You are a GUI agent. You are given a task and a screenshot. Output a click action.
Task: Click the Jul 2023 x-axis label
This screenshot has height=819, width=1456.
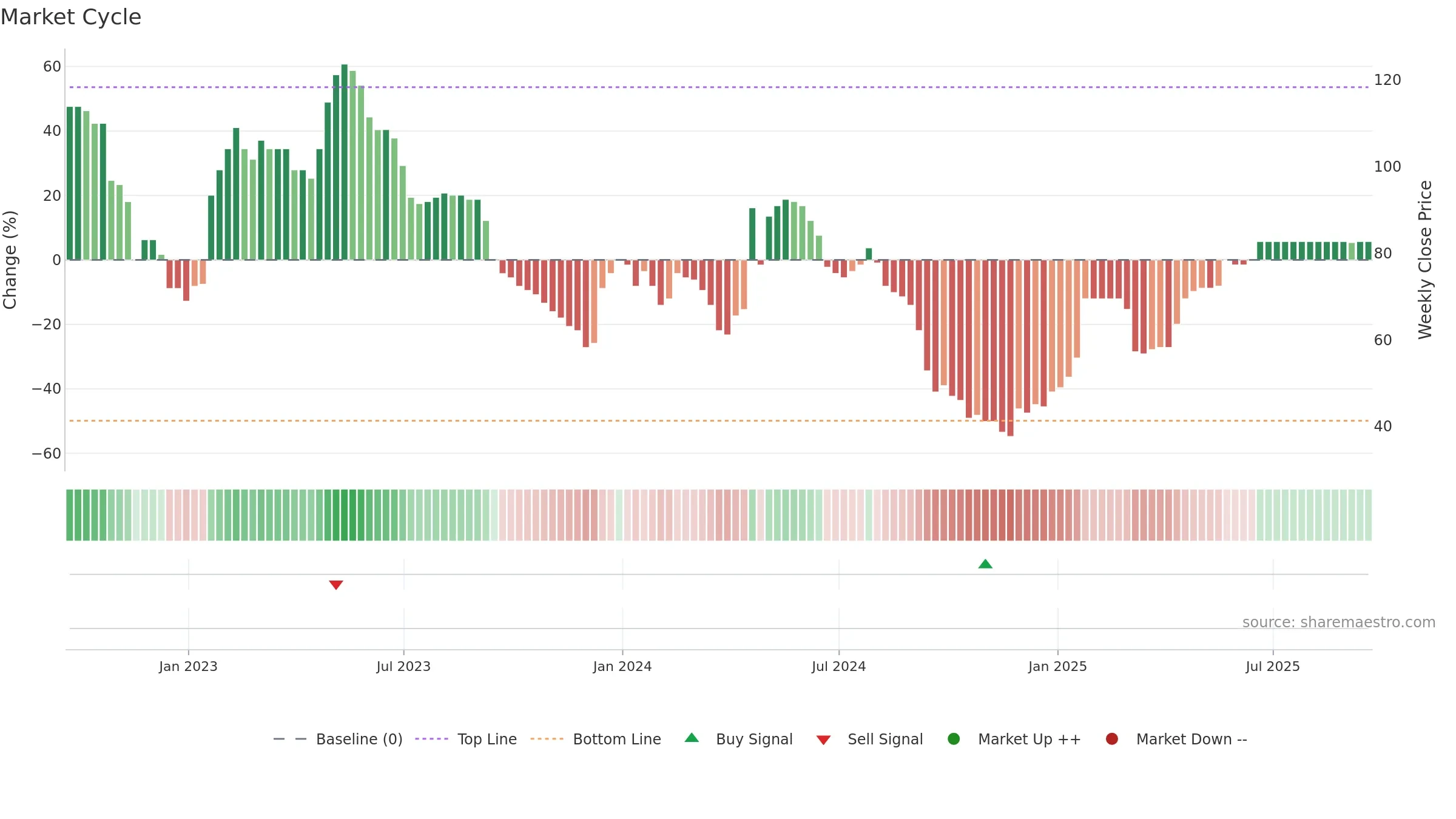click(x=403, y=666)
